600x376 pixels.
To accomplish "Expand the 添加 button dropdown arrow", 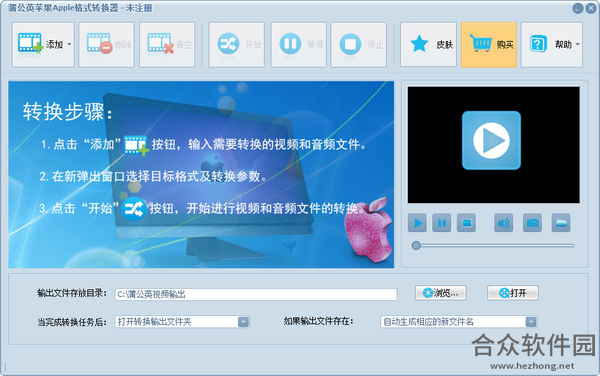I will (69, 44).
